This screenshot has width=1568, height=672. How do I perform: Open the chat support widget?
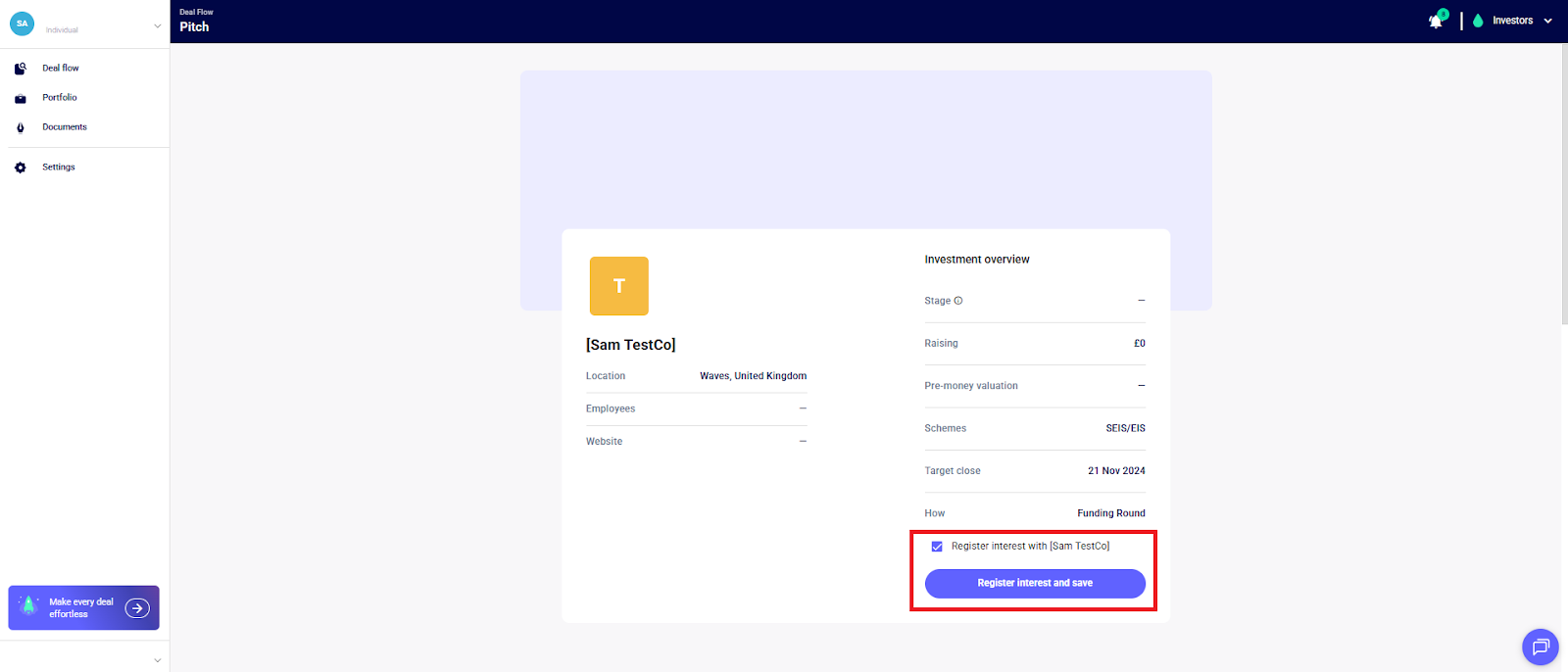1540,647
